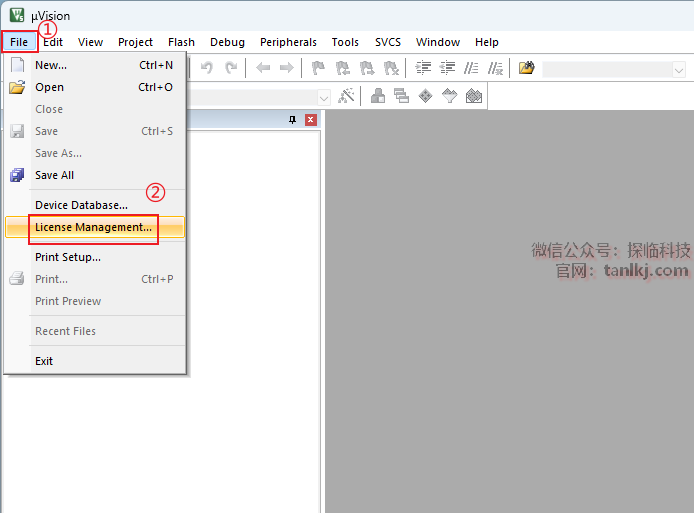Image resolution: width=694 pixels, height=513 pixels.
Task: Expand the Find text dropdown in the toolbar
Action: tap(679, 69)
